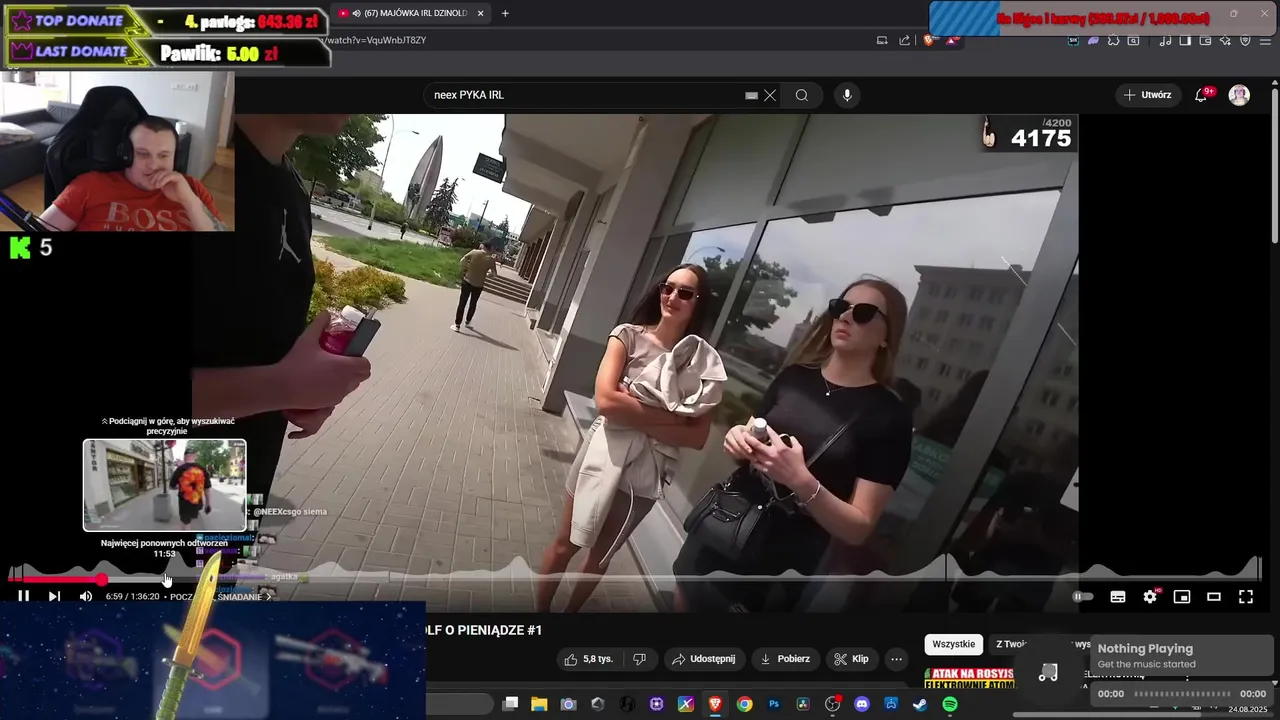Open Spotify from the taskbar
Viewport: 1280px width, 720px height.
pos(950,704)
